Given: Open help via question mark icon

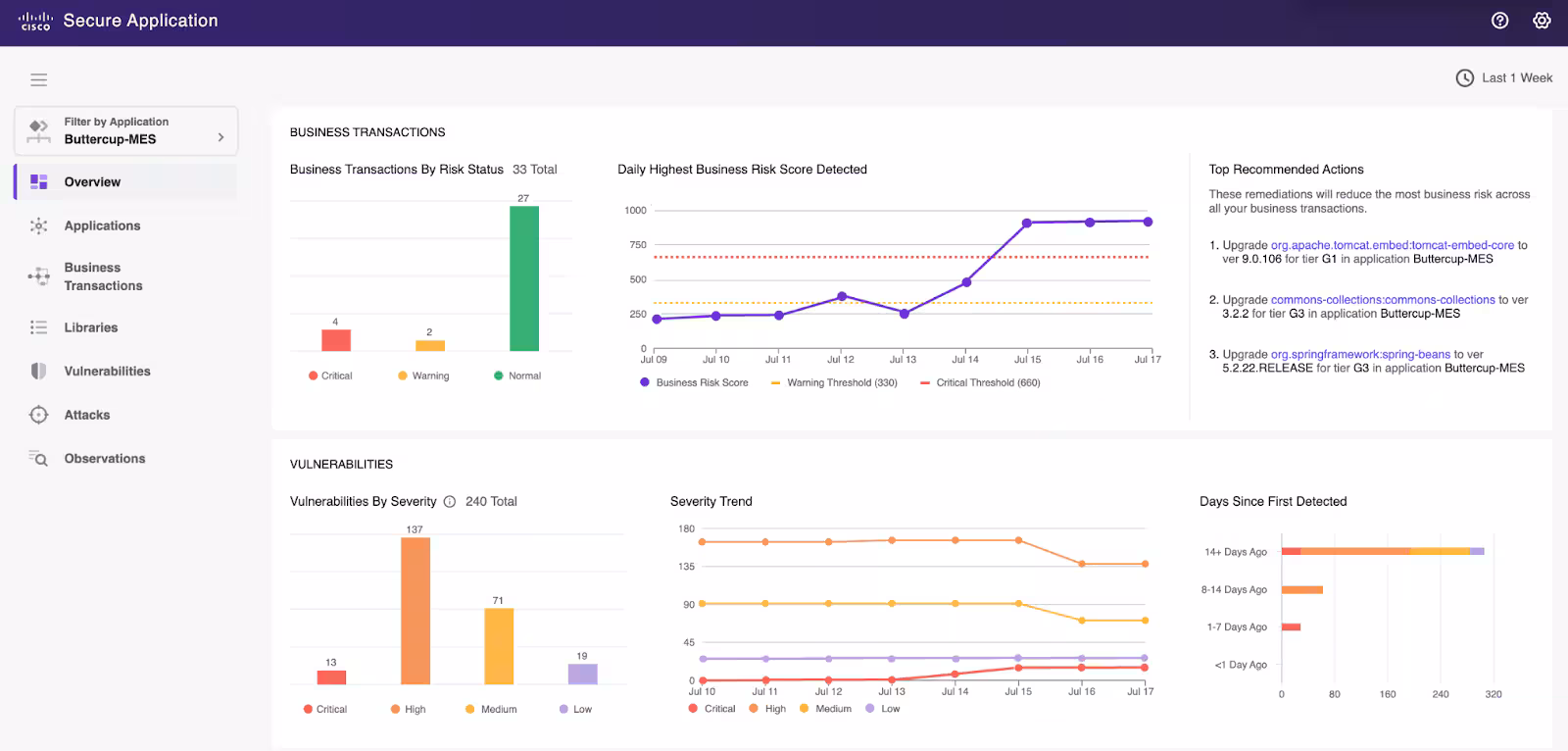Looking at the screenshot, I should (x=1499, y=21).
